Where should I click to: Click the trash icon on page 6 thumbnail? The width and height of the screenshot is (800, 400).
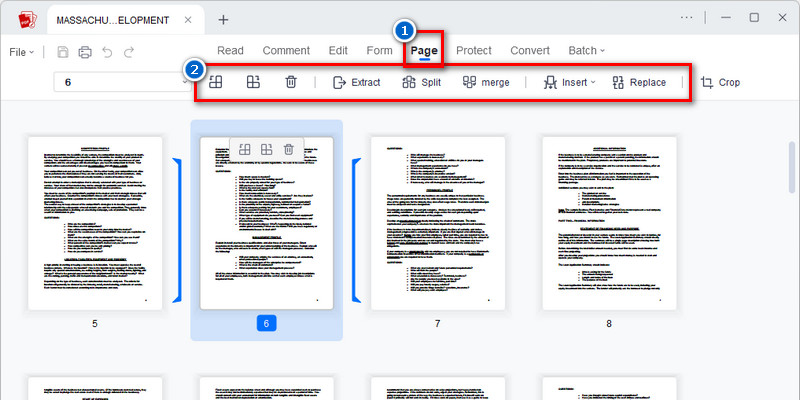click(289, 149)
